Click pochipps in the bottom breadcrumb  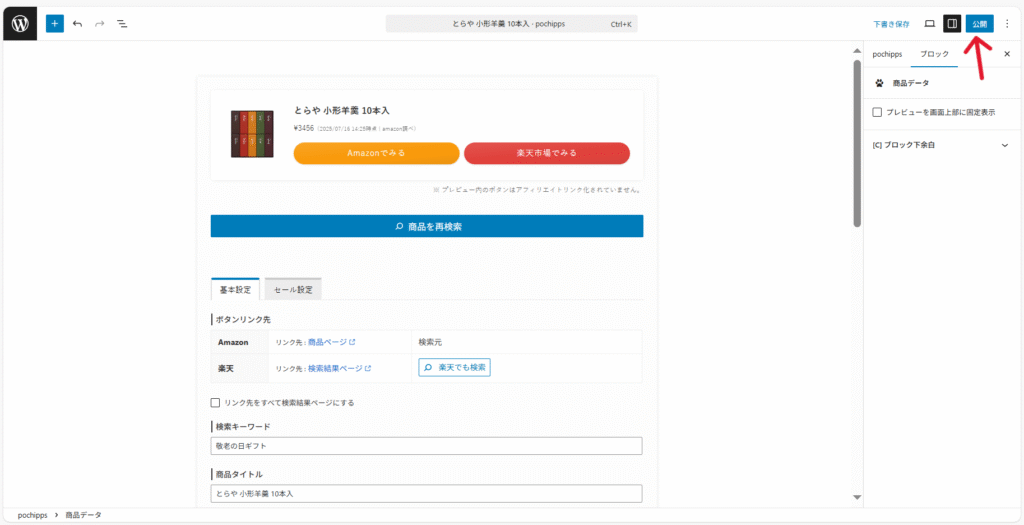point(33,515)
